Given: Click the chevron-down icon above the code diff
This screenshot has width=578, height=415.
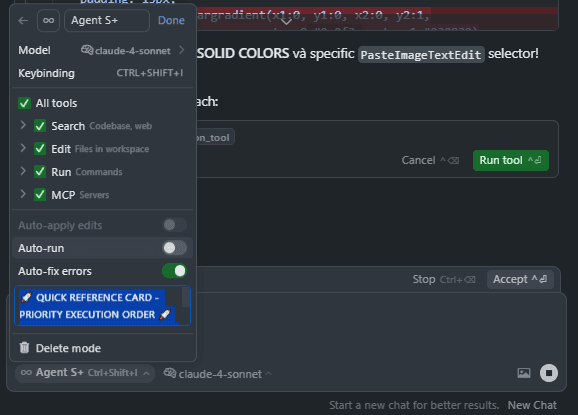Looking at the screenshot, I should tap(286, 22).
